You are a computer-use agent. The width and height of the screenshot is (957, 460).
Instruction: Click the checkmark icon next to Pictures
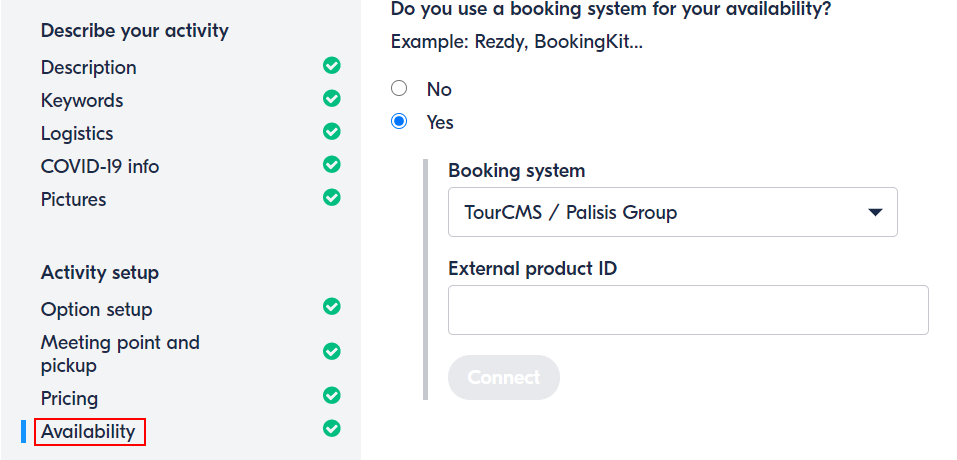(331, 197)
